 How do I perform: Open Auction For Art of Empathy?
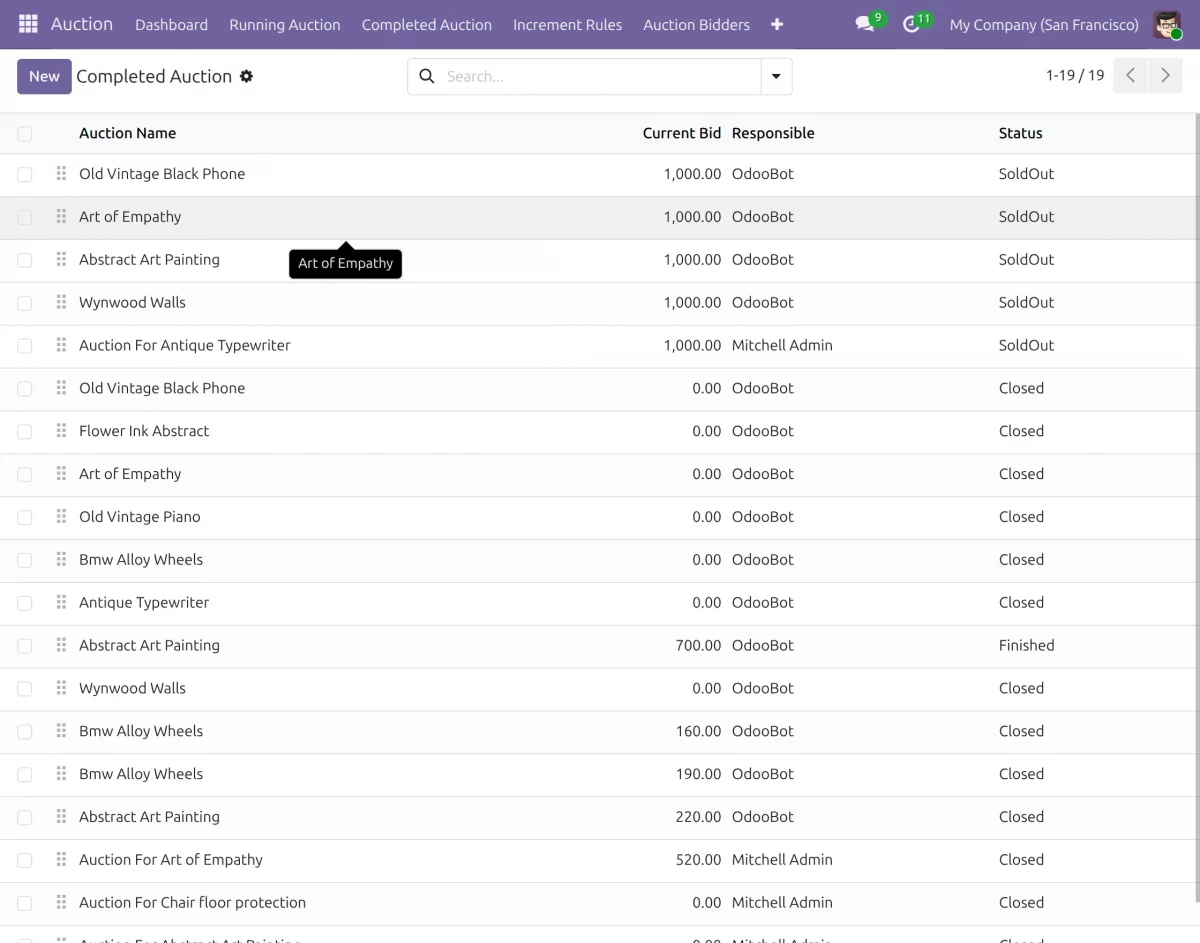(171, 859)
